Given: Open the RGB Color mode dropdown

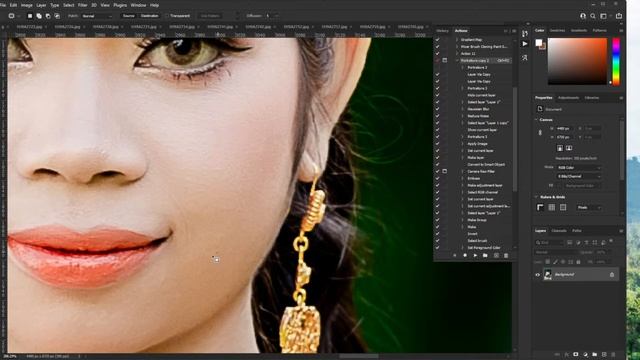Looking at the screenshot, I should tap(579, 168).
